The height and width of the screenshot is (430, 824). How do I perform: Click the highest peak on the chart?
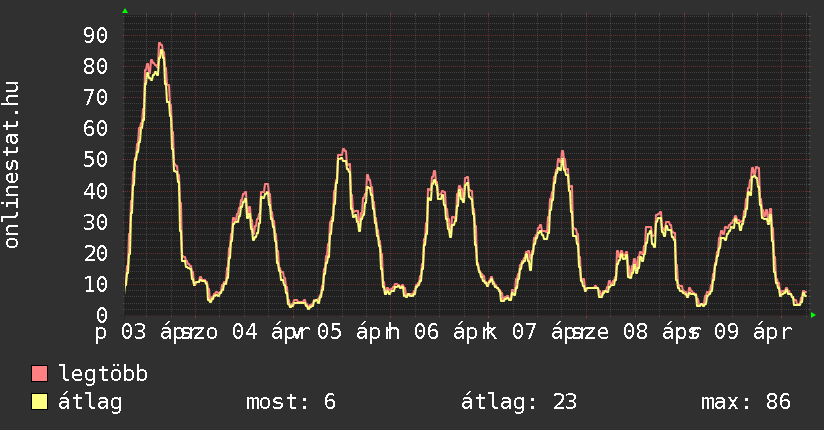click(x=160, y=44)
